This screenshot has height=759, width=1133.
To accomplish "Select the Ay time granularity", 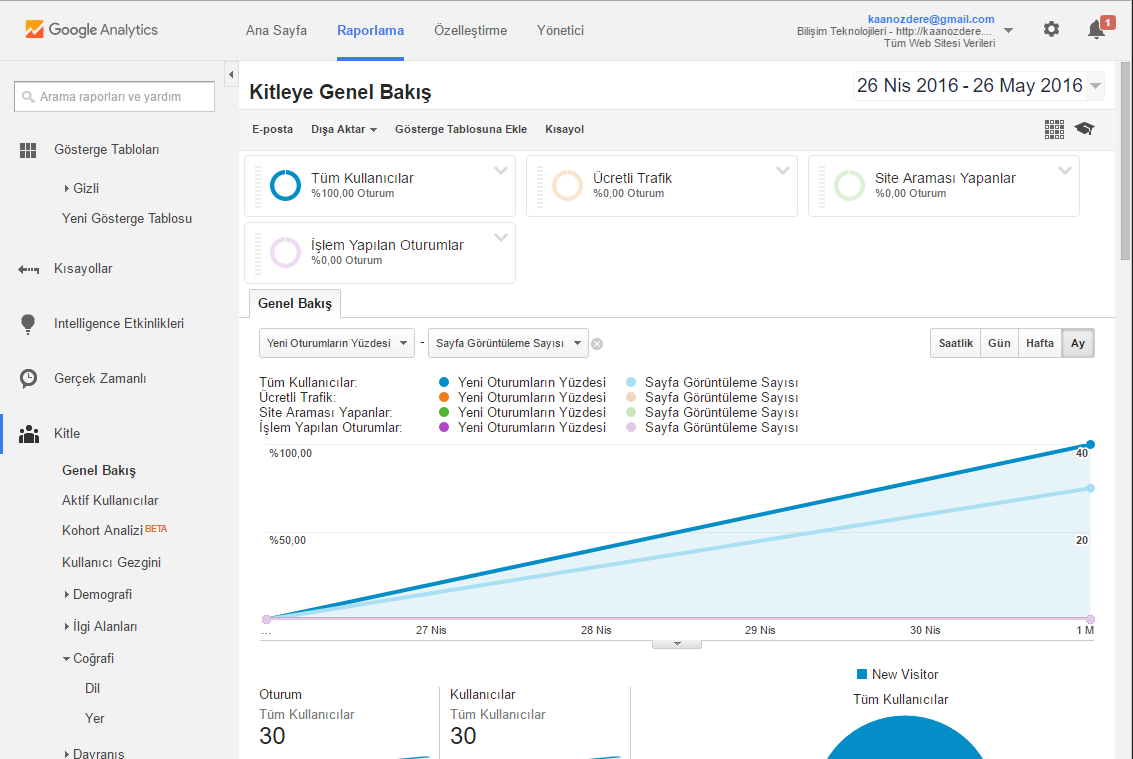I will point(1078,343).
